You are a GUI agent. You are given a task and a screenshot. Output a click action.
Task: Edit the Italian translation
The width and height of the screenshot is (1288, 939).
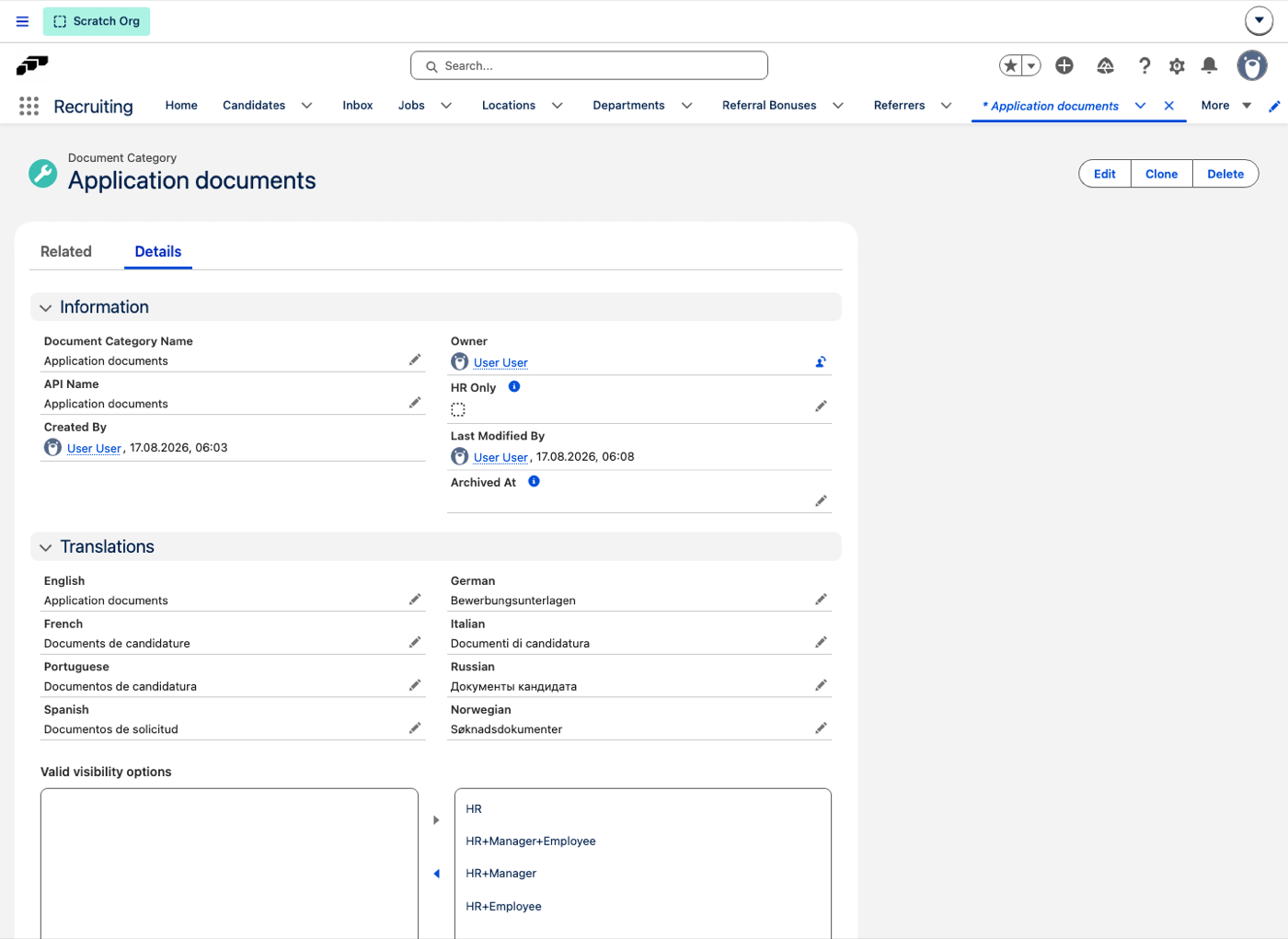(x=821, y=642)
